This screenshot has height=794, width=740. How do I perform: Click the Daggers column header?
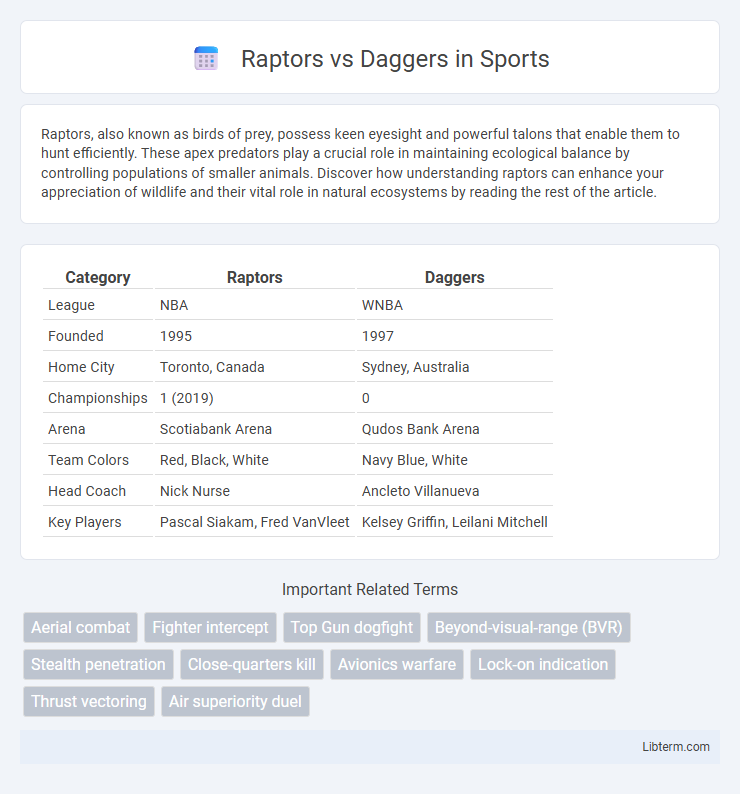click(x=455, y=277)
